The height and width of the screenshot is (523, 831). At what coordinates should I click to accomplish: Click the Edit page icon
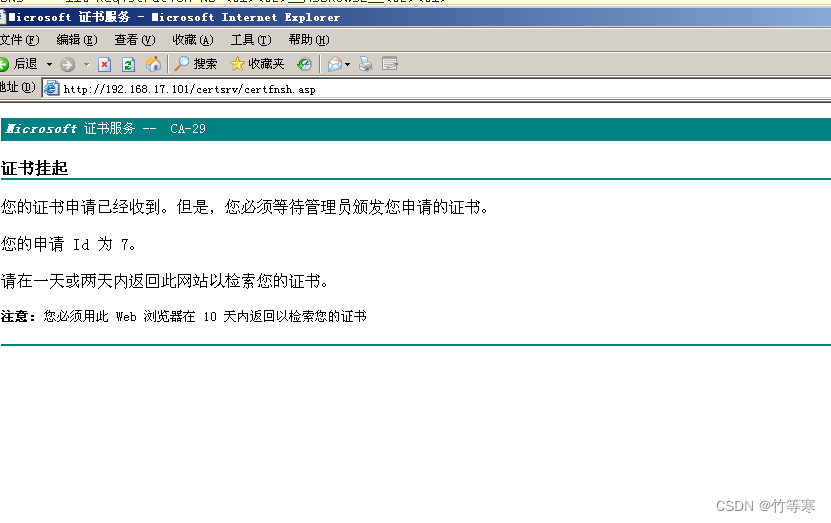pyautogui.click(x=390, y=64)
